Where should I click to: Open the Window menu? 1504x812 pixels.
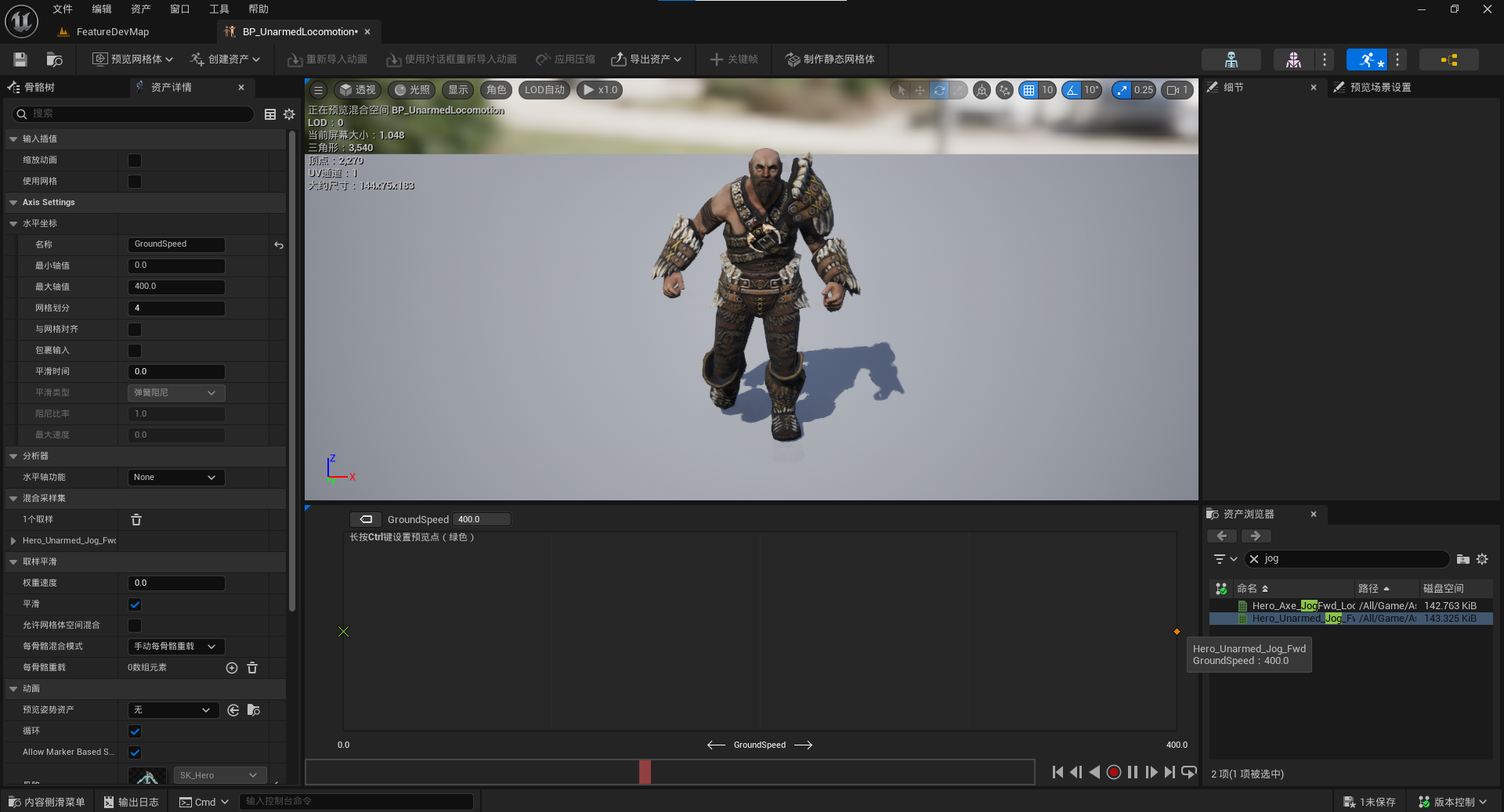pyautogui.click(x=180, y=9)
